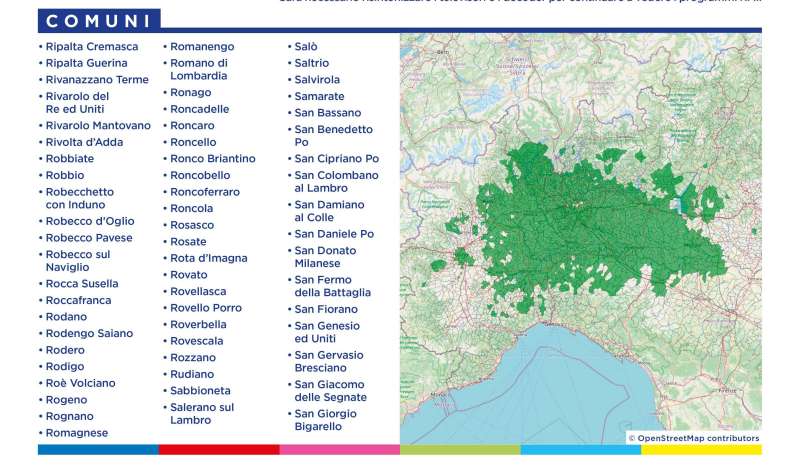800x465 pixels.
Task: Click the Rodengo Saiano entry
Action: pyautogui.click(x=89, y=333)
